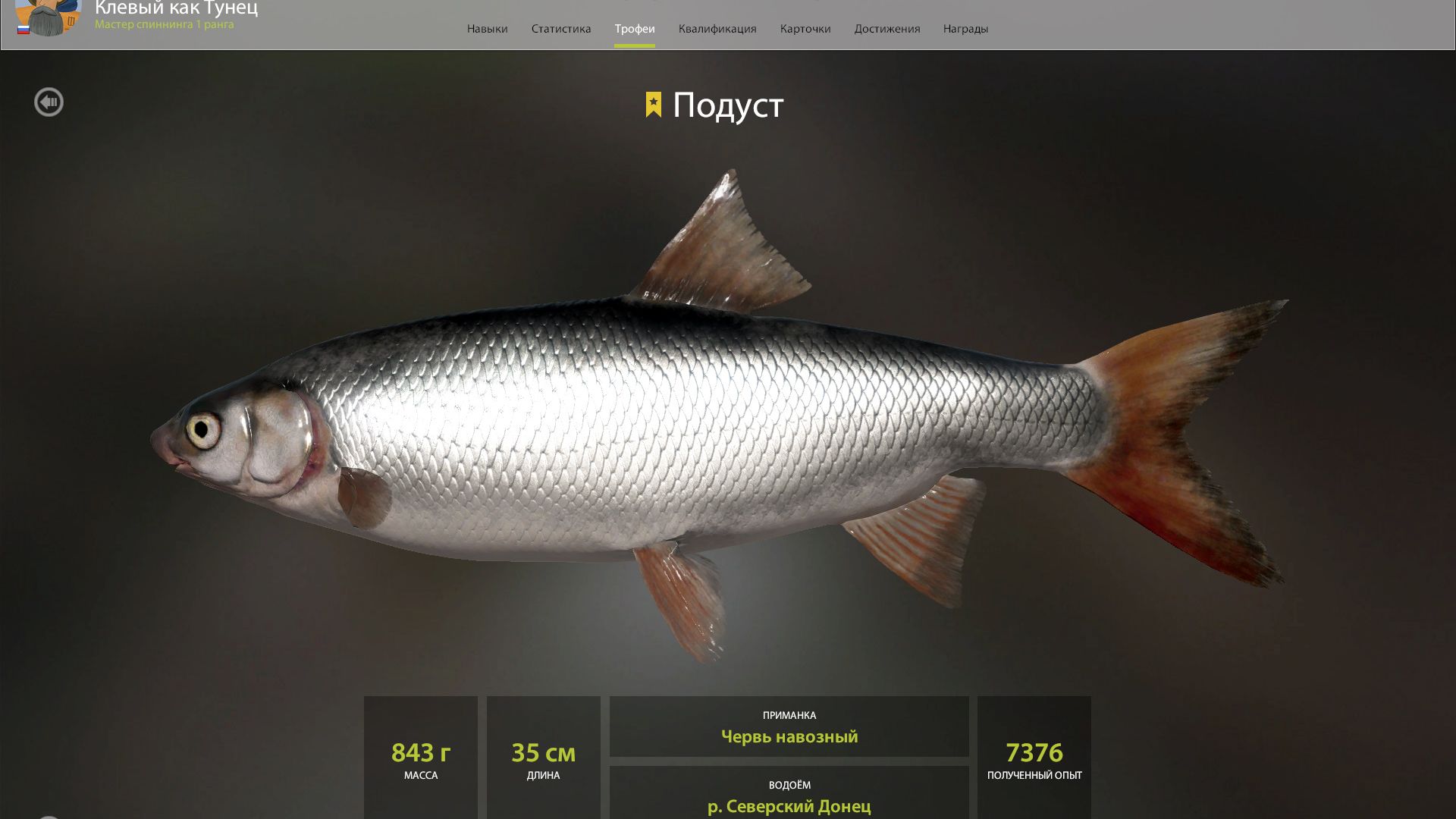
Task: Click the Мастер спиннинга 1 ранга rank
Action: (x=165, y=24)
